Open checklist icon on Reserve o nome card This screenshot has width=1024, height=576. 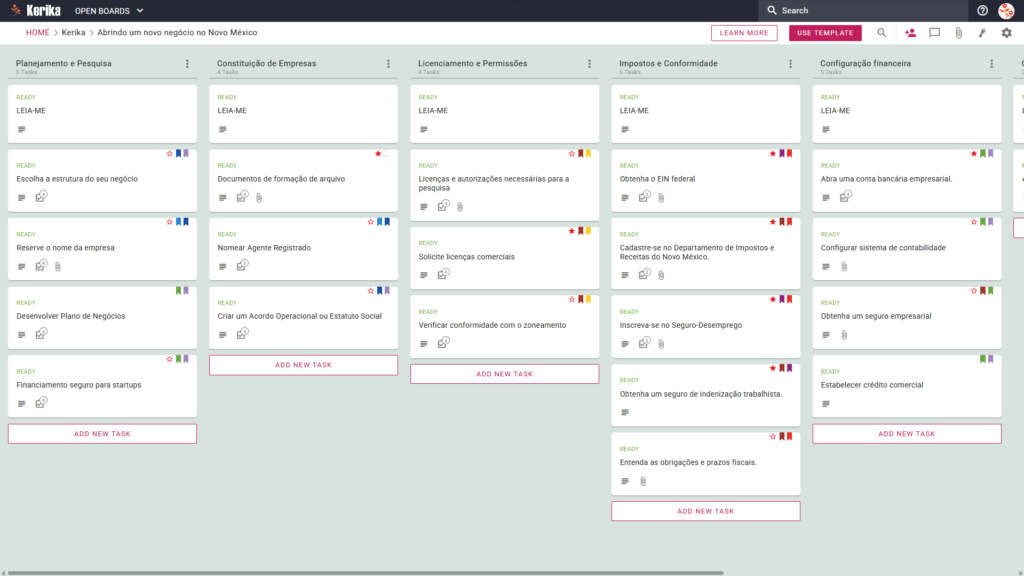[41, 265]
